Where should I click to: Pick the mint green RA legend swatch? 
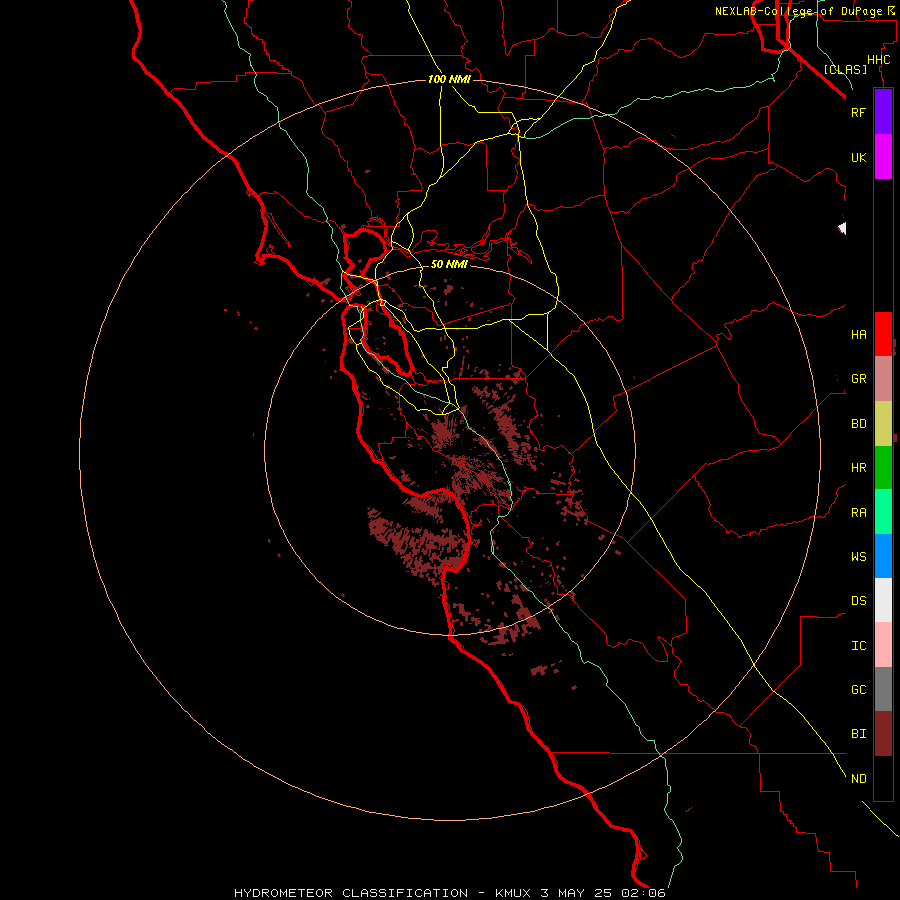[x=883, y=512]
